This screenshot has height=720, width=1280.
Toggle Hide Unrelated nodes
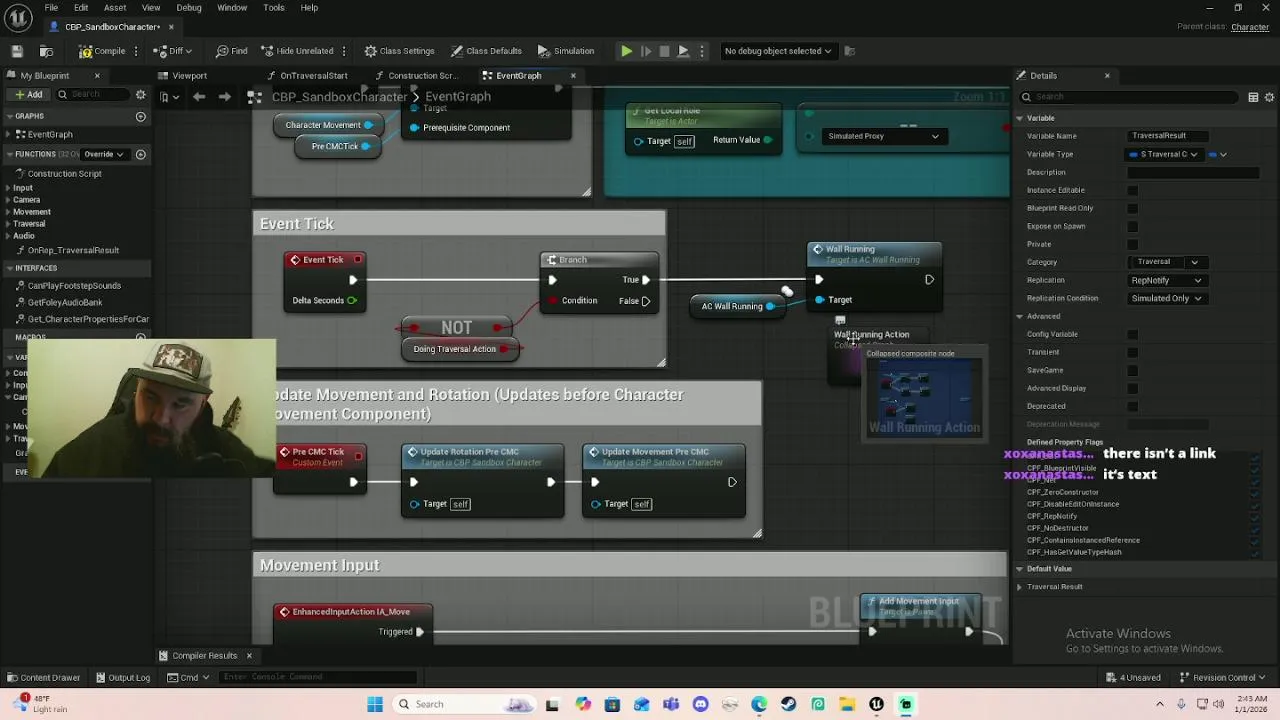coord(297,51)
